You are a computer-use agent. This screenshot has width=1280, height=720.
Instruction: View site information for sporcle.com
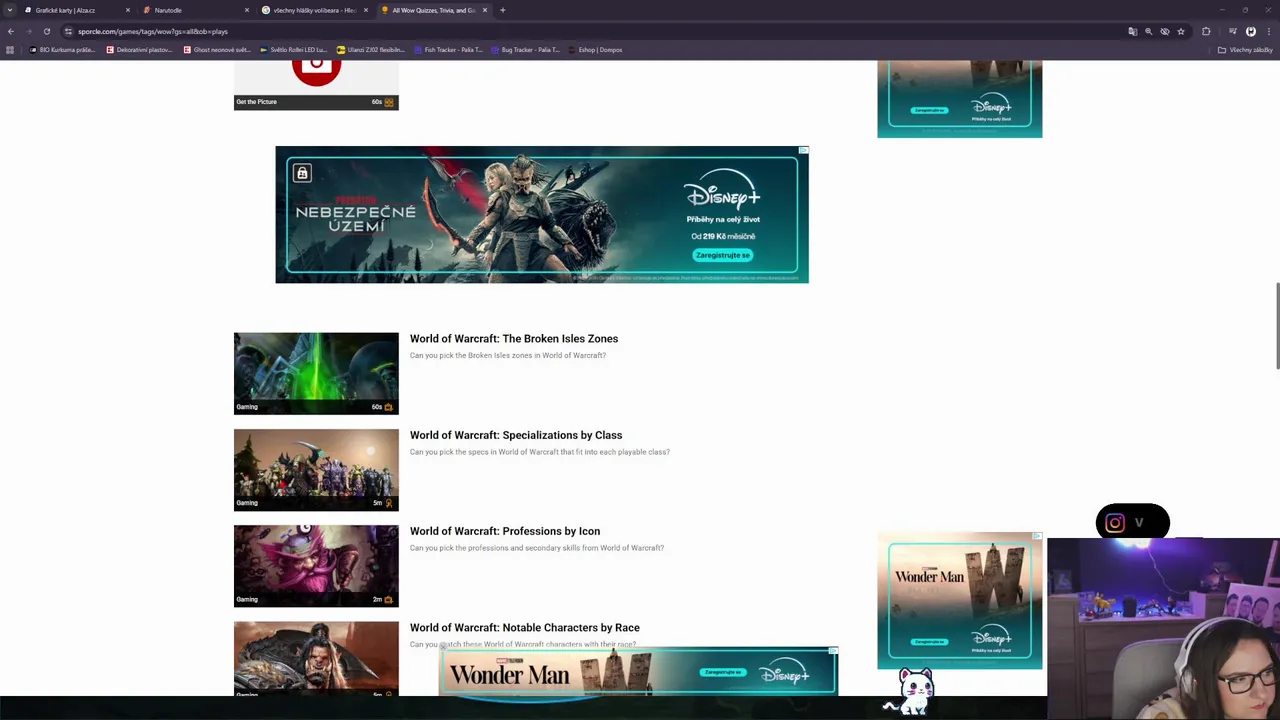coord(68,31)
